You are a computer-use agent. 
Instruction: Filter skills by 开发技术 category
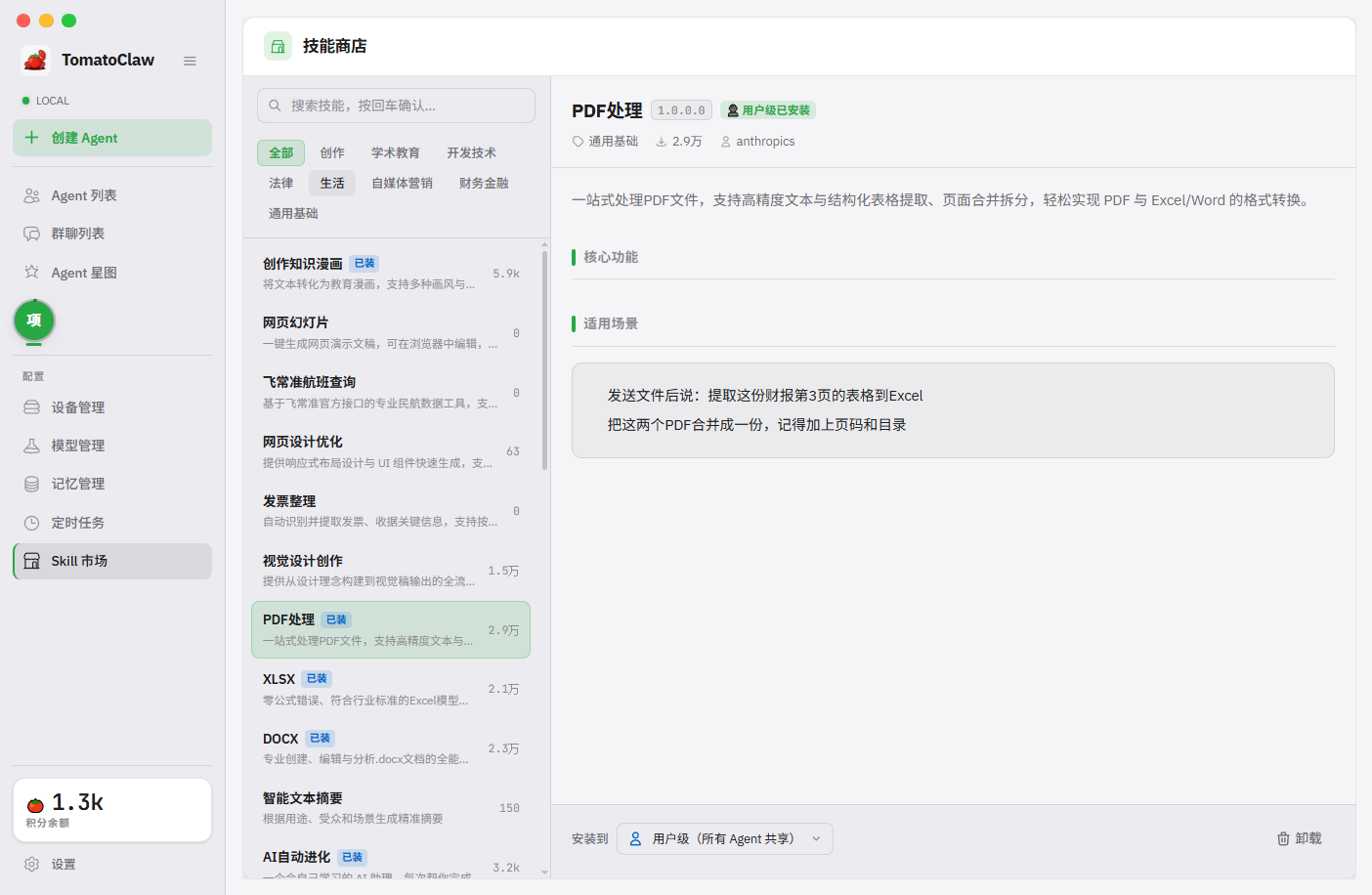click(x=471, y=152)
